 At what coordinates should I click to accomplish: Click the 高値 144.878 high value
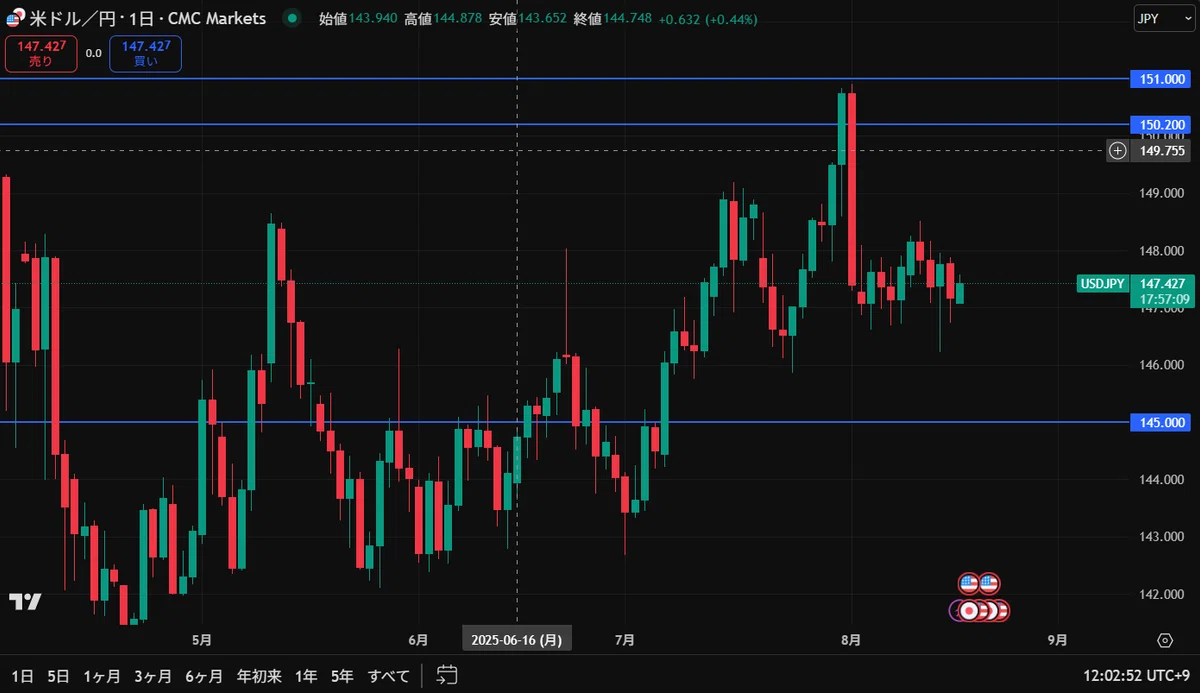(x=443, y=19)
